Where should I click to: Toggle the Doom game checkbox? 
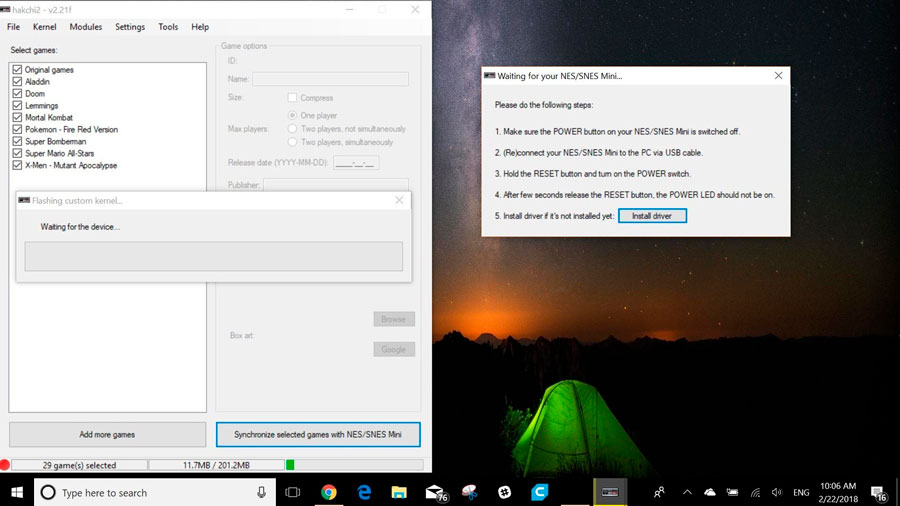click(x=17, y=94)
